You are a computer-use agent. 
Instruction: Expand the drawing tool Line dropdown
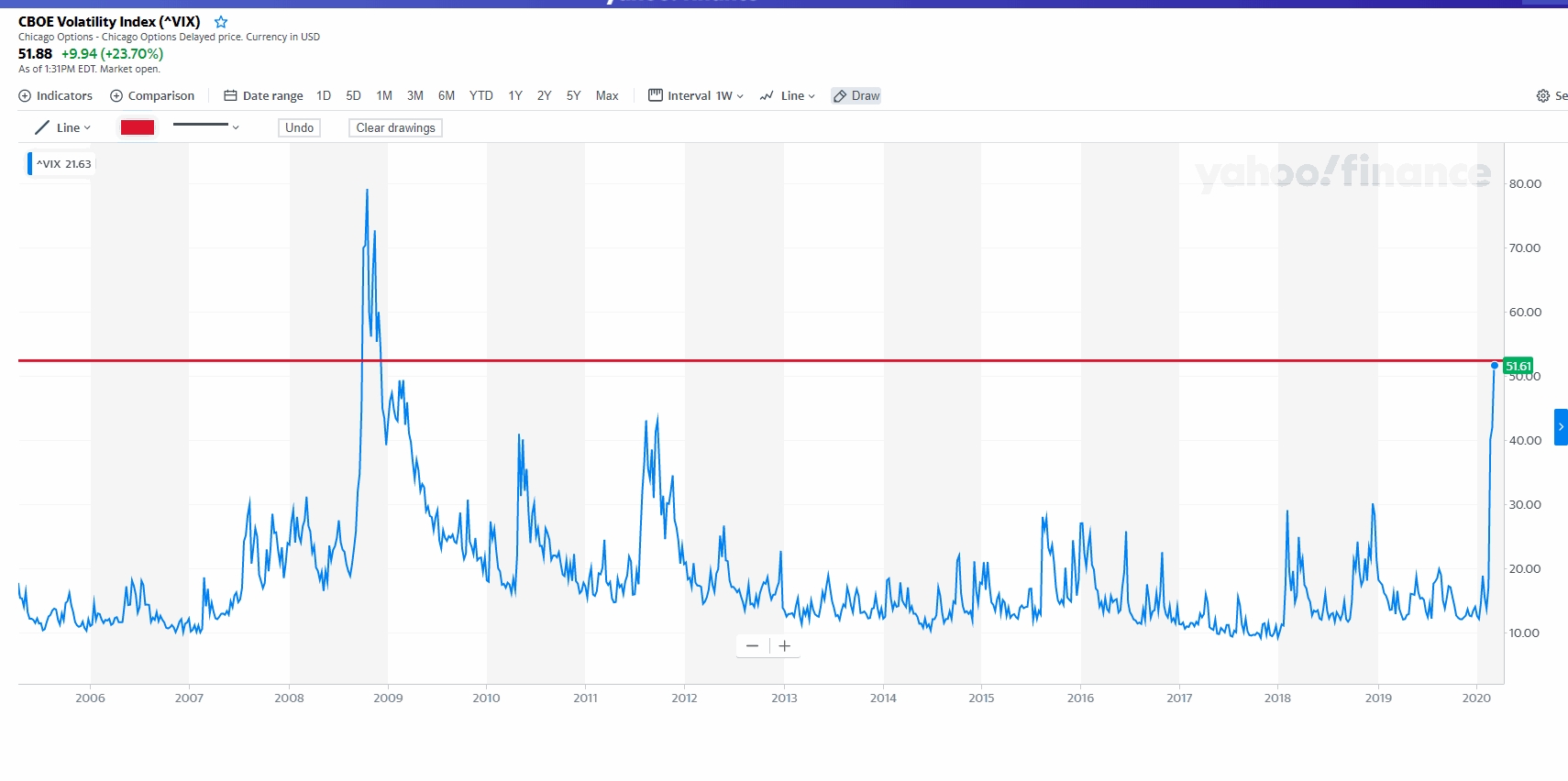[x=63, y=128]
